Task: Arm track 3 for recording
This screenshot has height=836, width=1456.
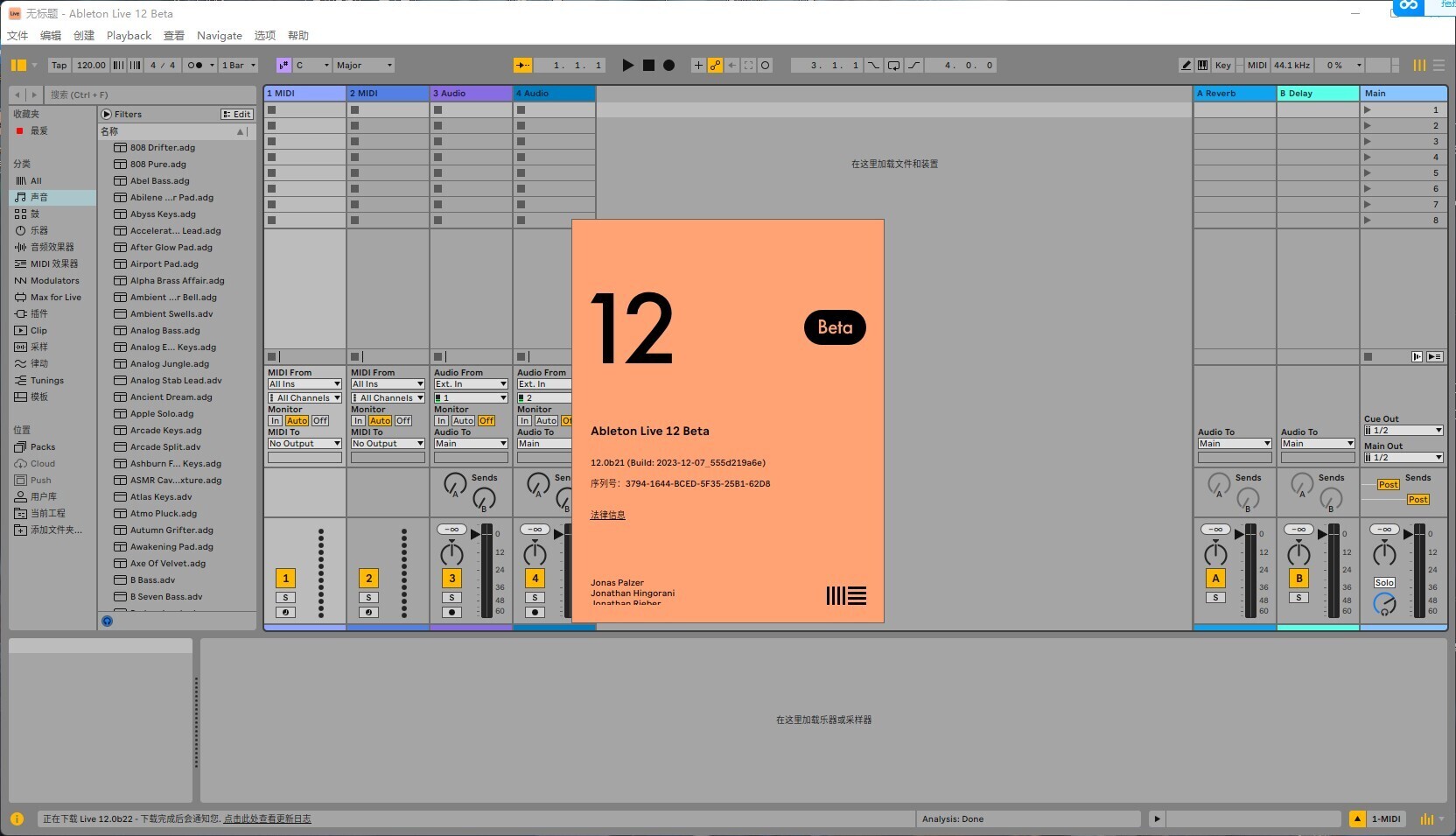Action: (451, 612)
